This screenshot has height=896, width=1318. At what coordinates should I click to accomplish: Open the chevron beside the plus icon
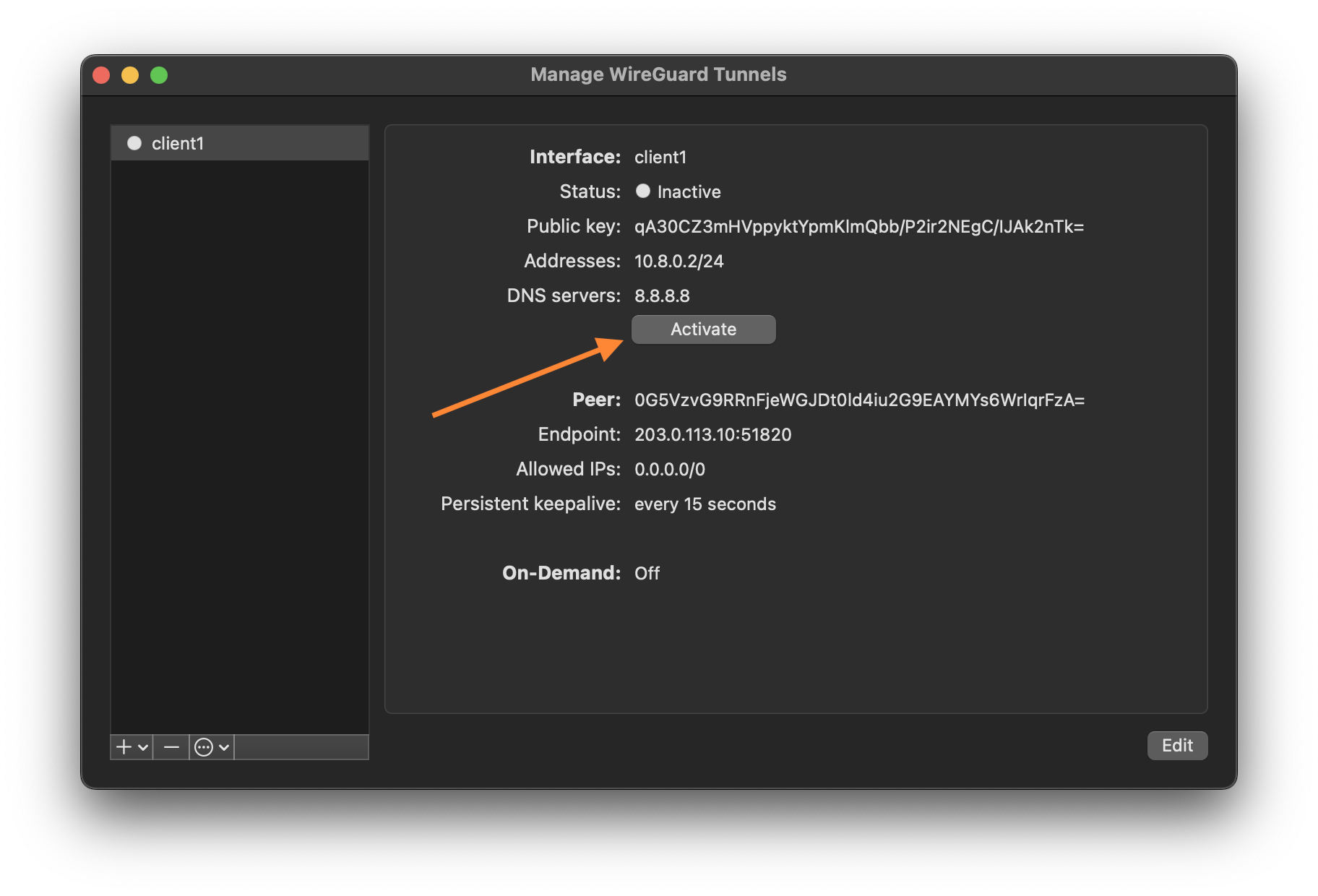(x=143, y=747)
